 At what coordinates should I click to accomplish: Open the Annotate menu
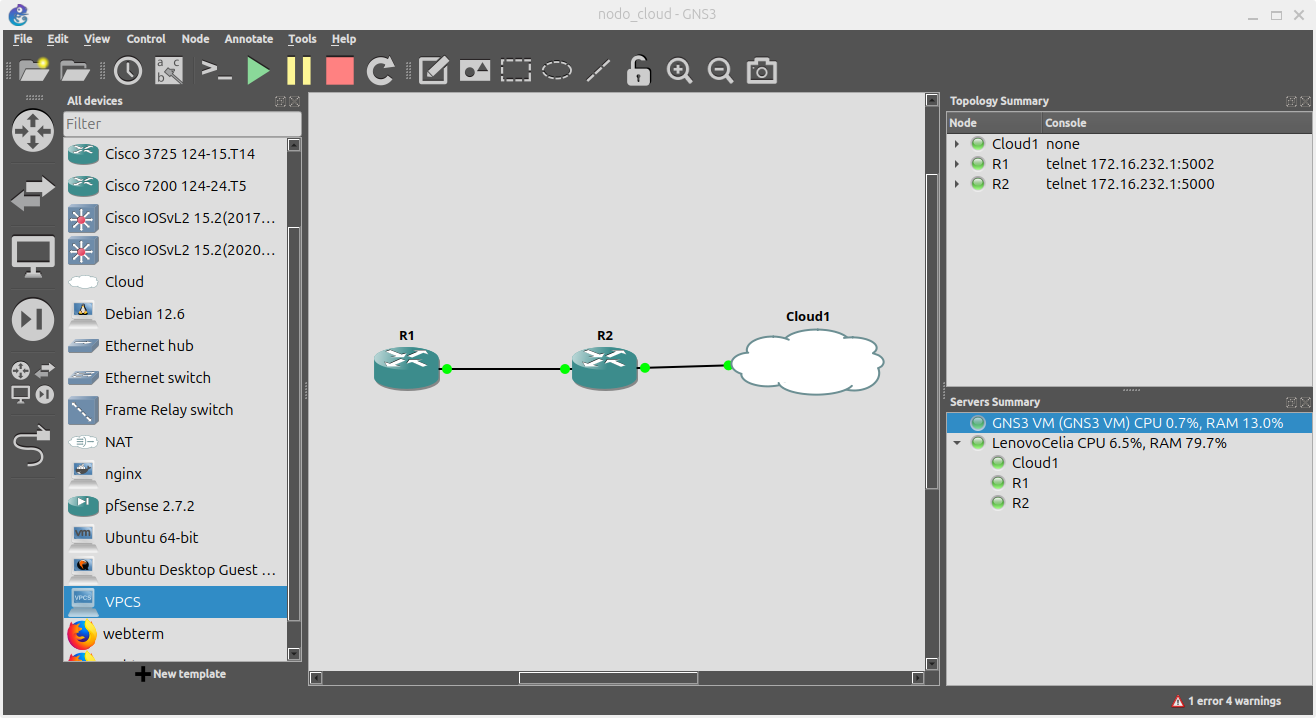tap(248, 39)
